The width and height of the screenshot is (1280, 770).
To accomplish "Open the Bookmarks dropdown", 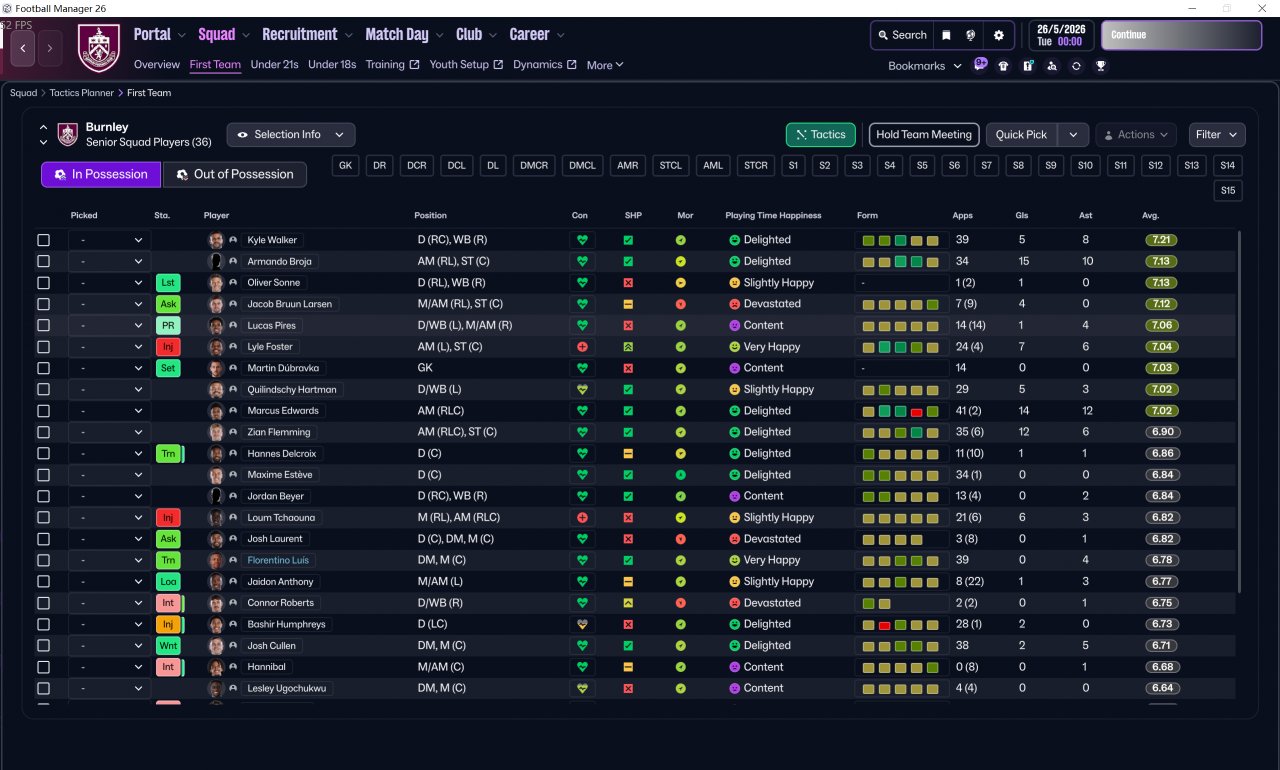I will point(925,66).
